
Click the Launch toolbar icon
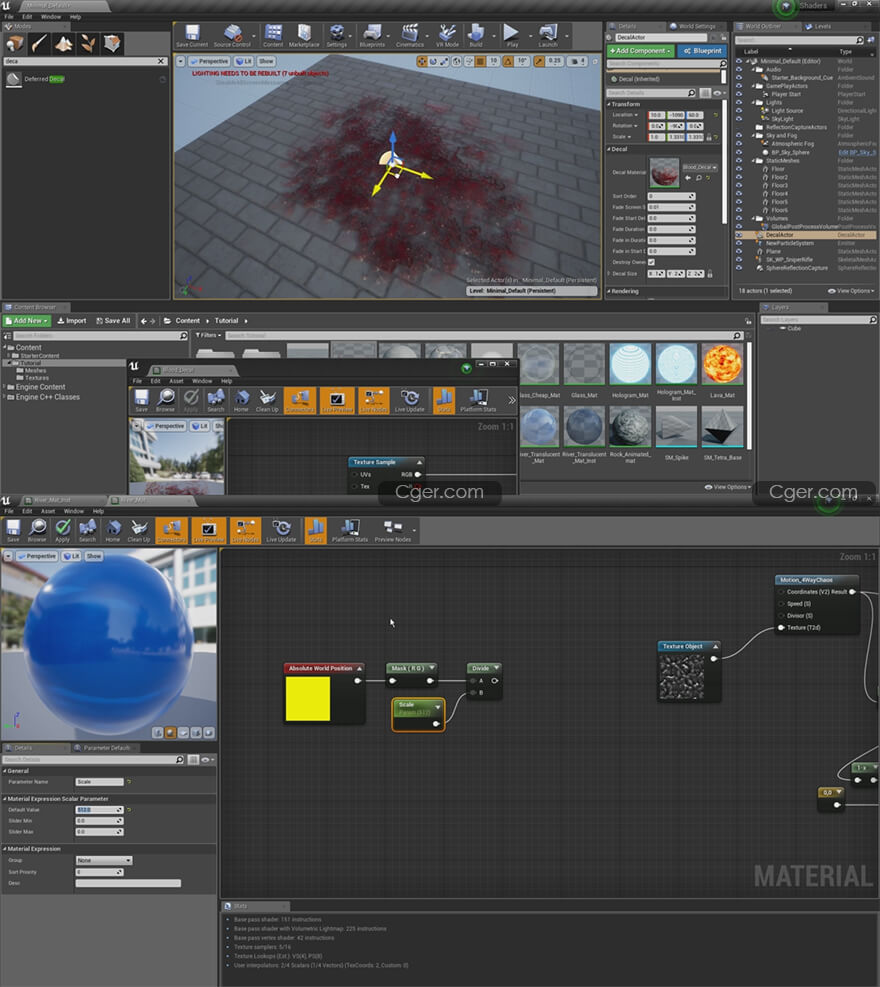(x=548, y=36)
